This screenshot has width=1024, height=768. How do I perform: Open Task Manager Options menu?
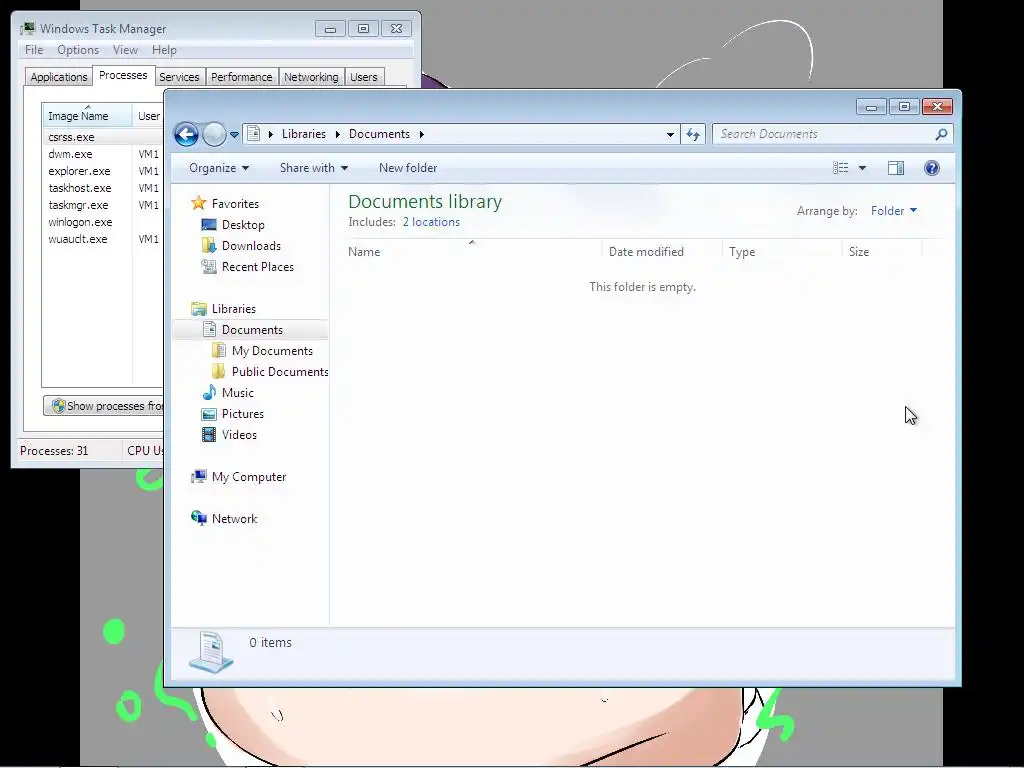[x=78, y=50]
